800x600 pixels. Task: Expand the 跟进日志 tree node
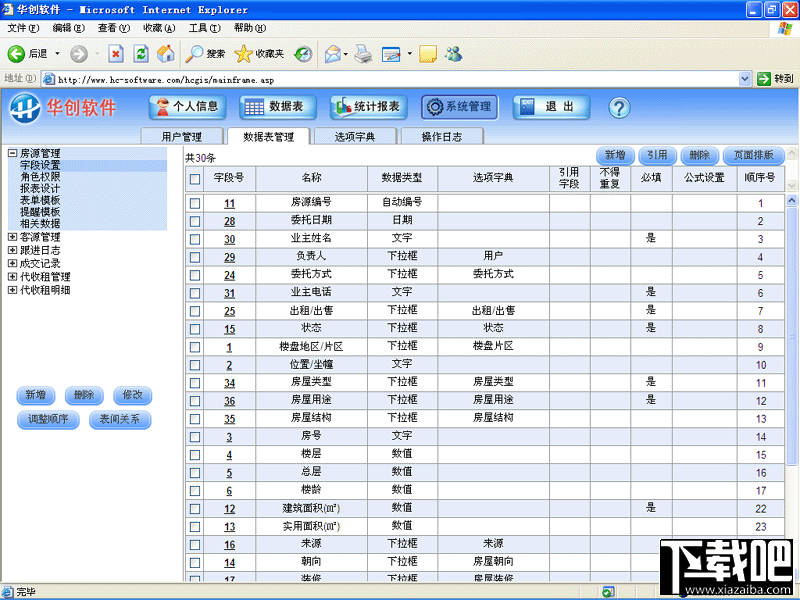click(x=12, y=251)
